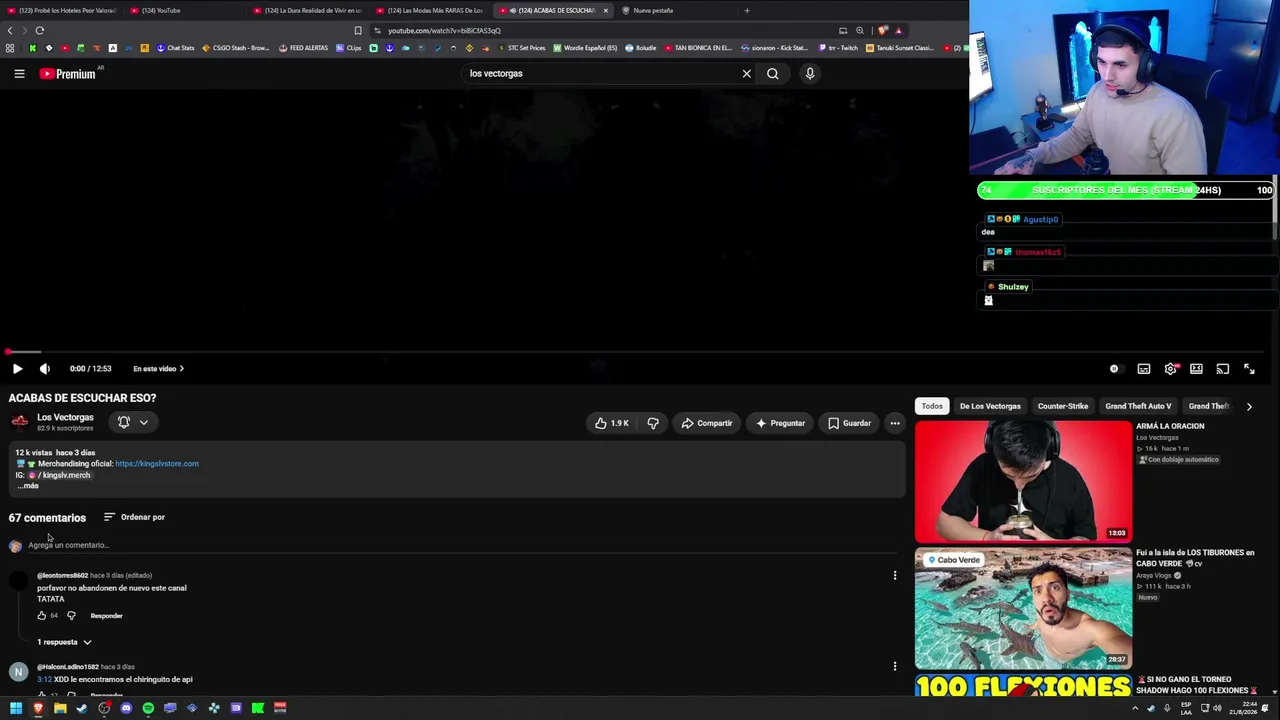
Task: Click the youtube.com address bar
Action: [x=600, y=30]
